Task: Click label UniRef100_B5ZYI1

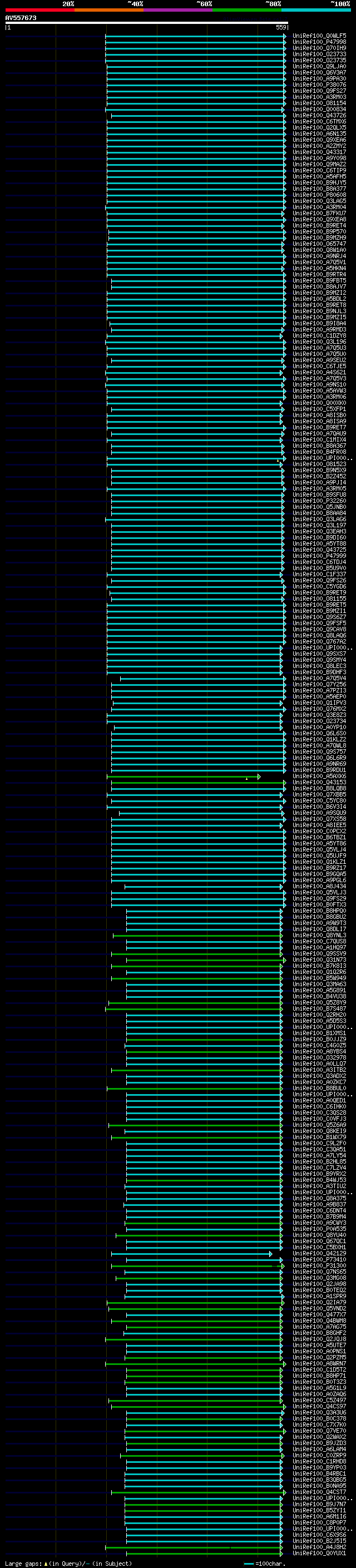Action: tap(319, 1510)
